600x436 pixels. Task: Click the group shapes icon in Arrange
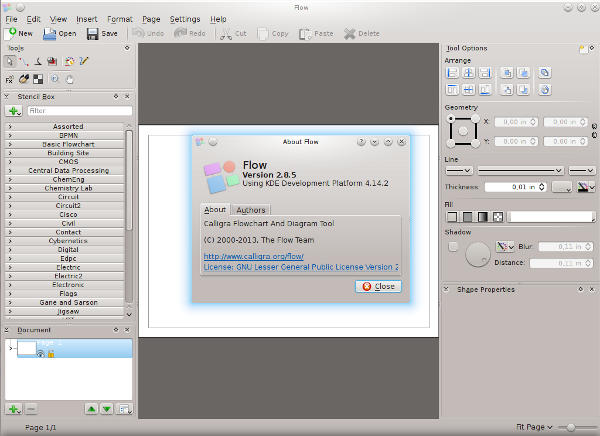click(x=545, y=73)
